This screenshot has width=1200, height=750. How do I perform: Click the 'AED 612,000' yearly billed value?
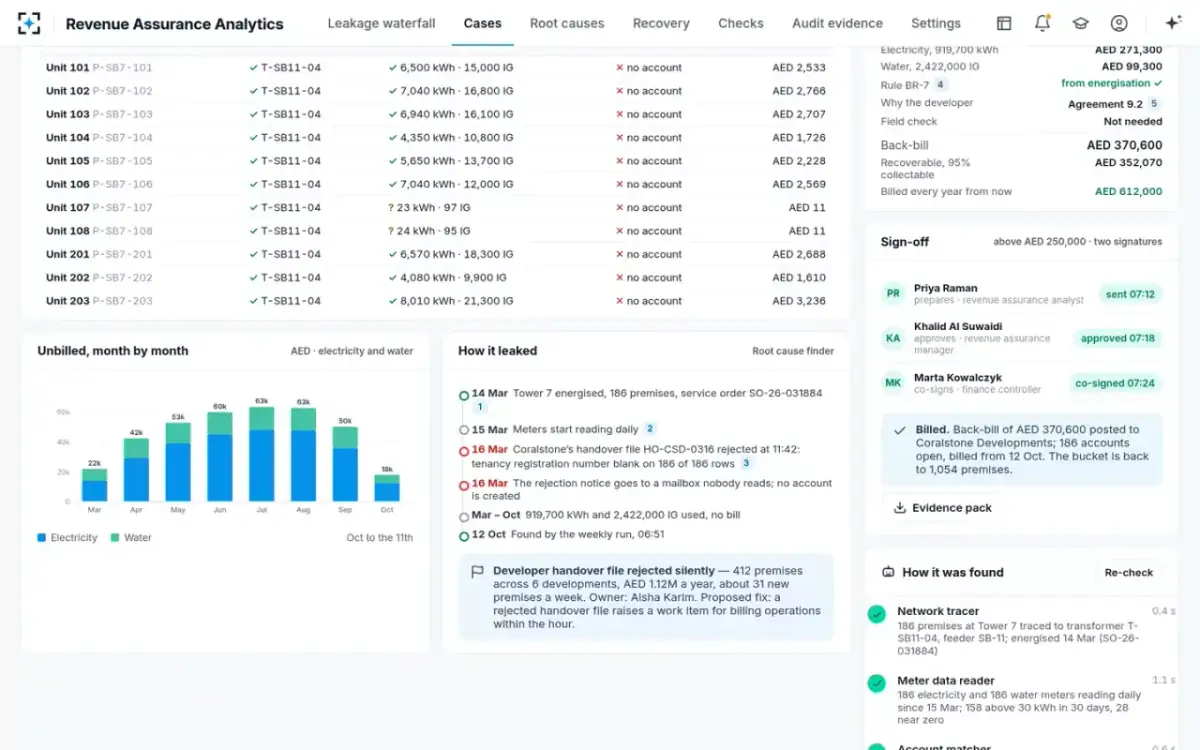pos(1128,192)
